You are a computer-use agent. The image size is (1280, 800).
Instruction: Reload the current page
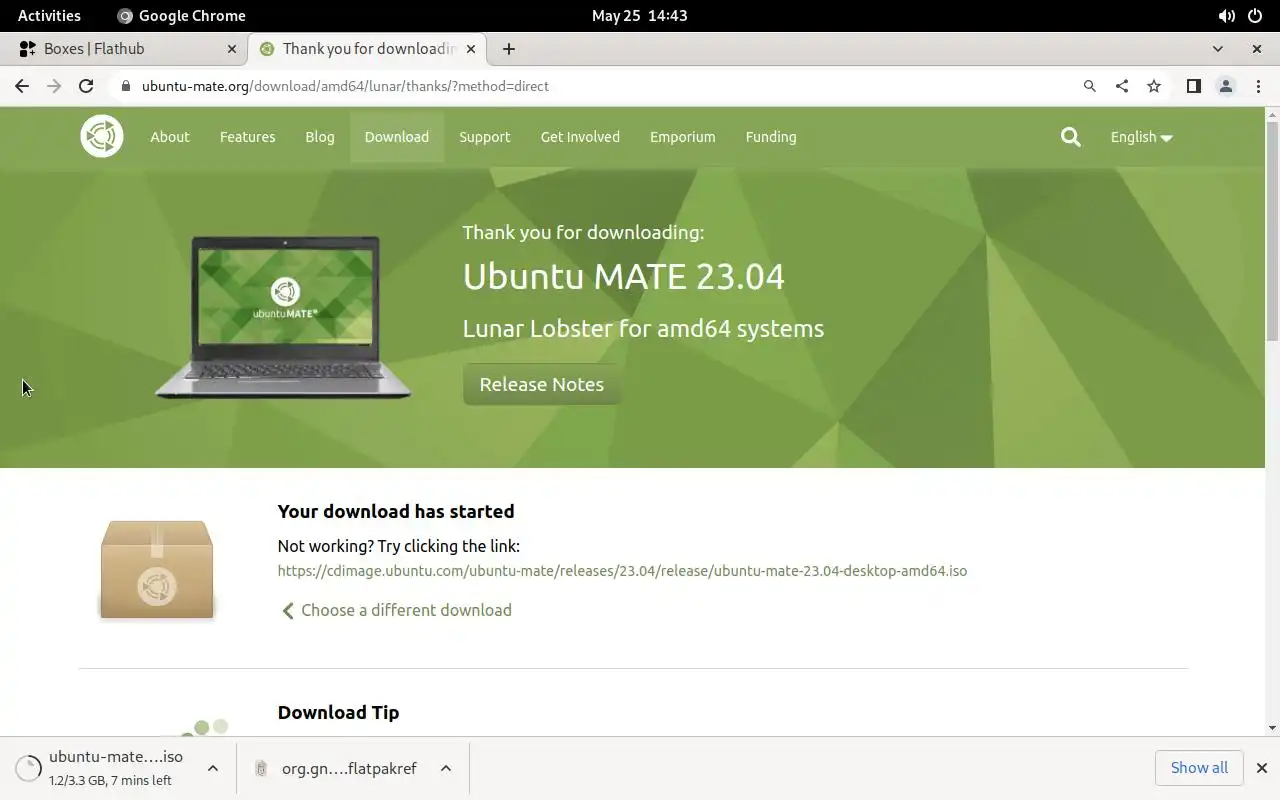86,86
